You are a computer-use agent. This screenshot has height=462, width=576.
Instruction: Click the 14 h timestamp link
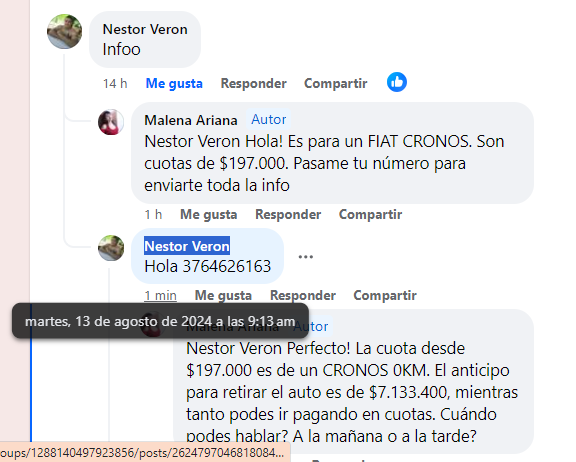(x=115, y=84)
